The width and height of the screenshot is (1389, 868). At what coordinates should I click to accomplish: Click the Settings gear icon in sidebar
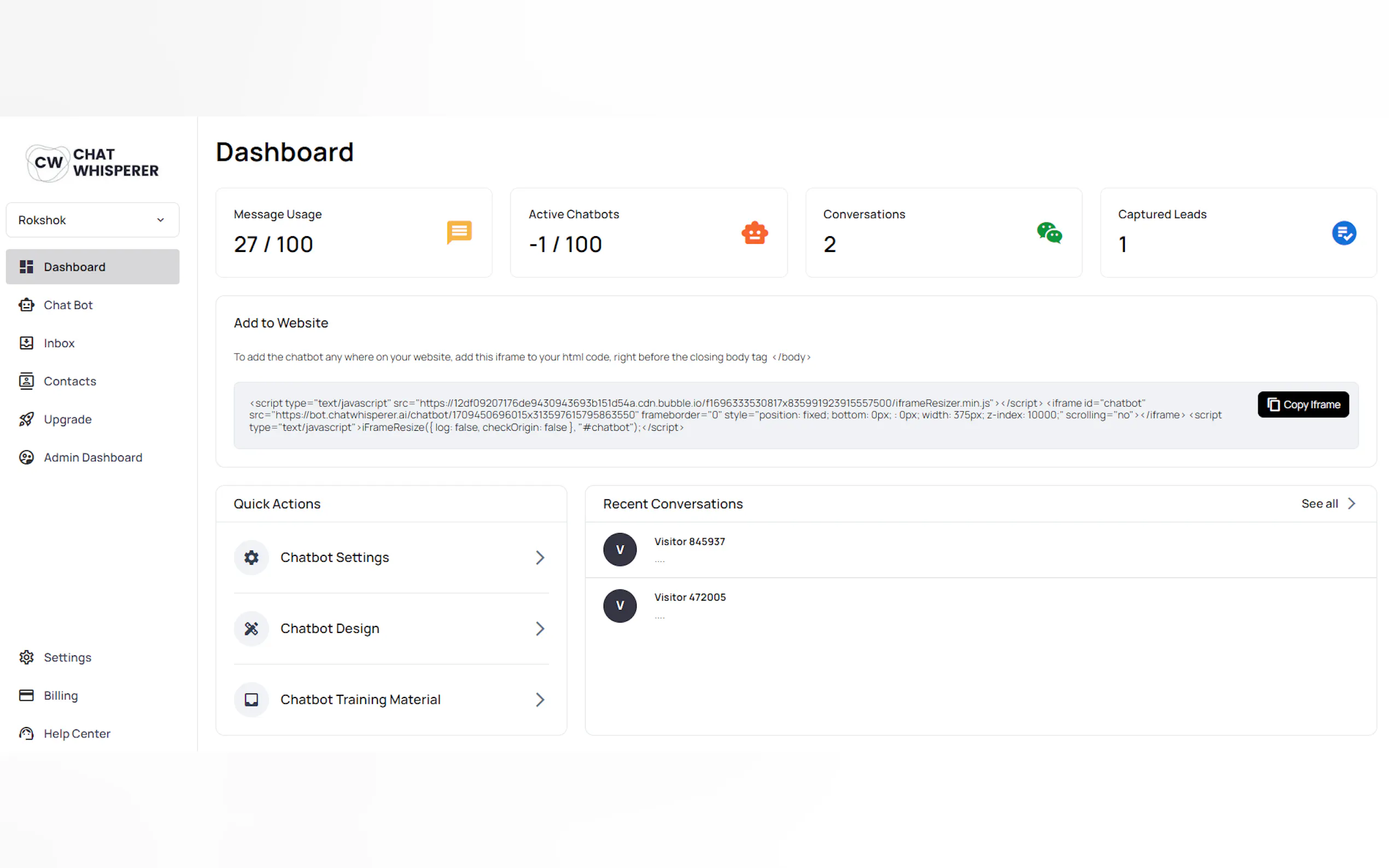point(26,658)
